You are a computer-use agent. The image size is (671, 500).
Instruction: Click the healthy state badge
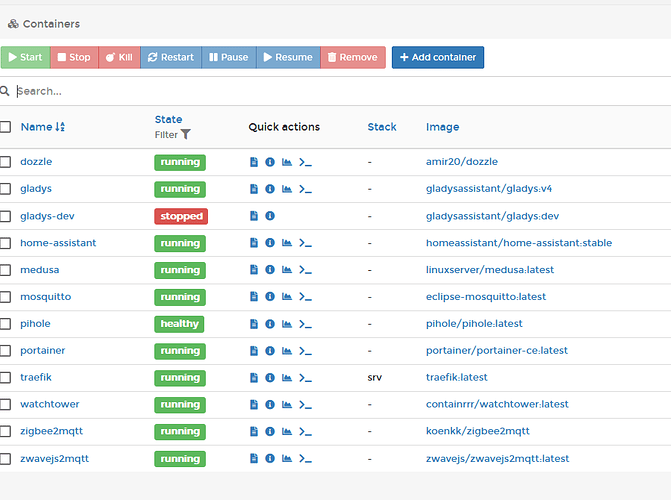(179, 324)
